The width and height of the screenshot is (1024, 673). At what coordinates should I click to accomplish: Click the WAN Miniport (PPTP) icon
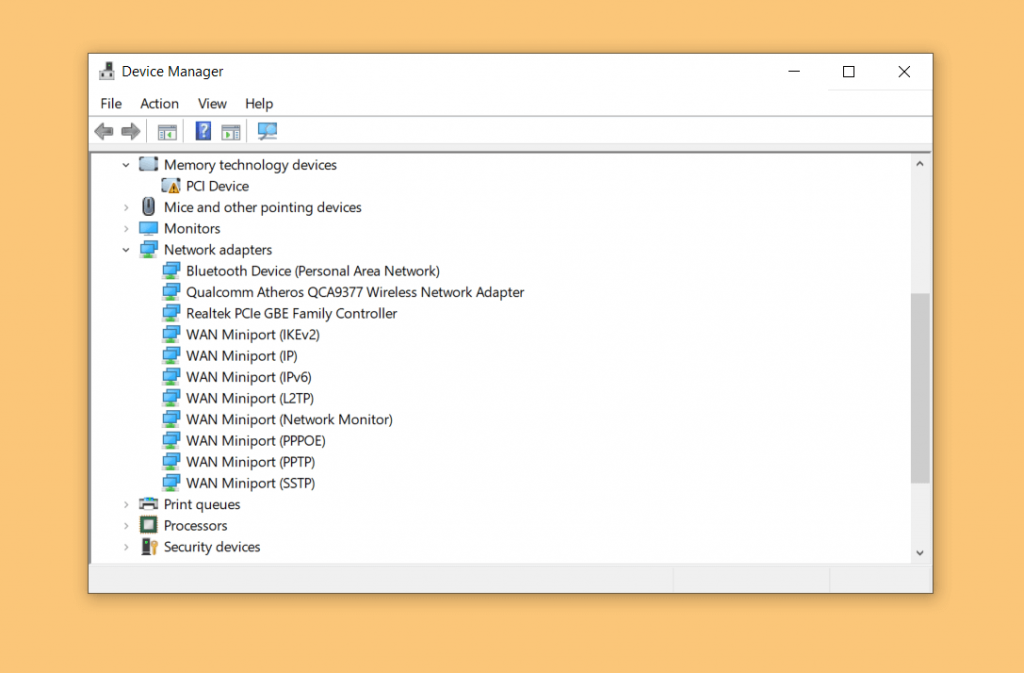point(170,462)
